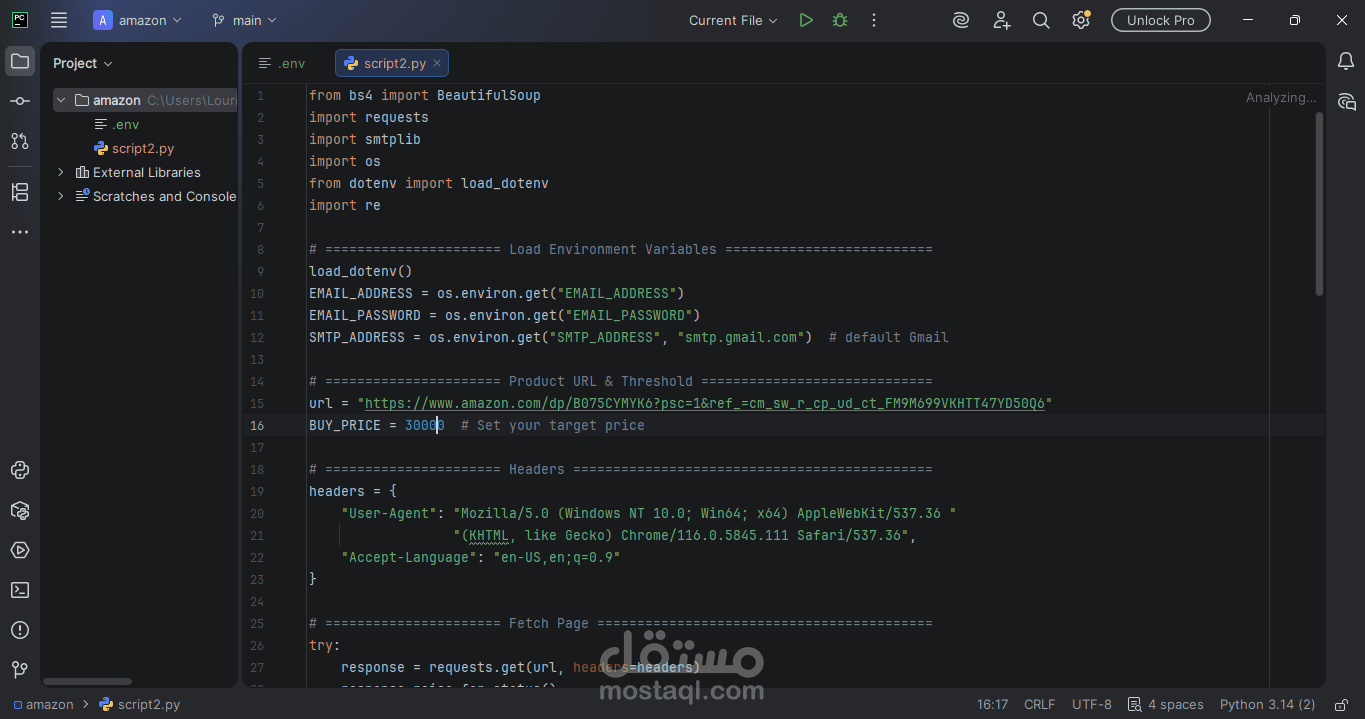Viewport: 1365px width, 719px height.
Task: Open the Terminal tool window
Action: [x=19, y=590]
